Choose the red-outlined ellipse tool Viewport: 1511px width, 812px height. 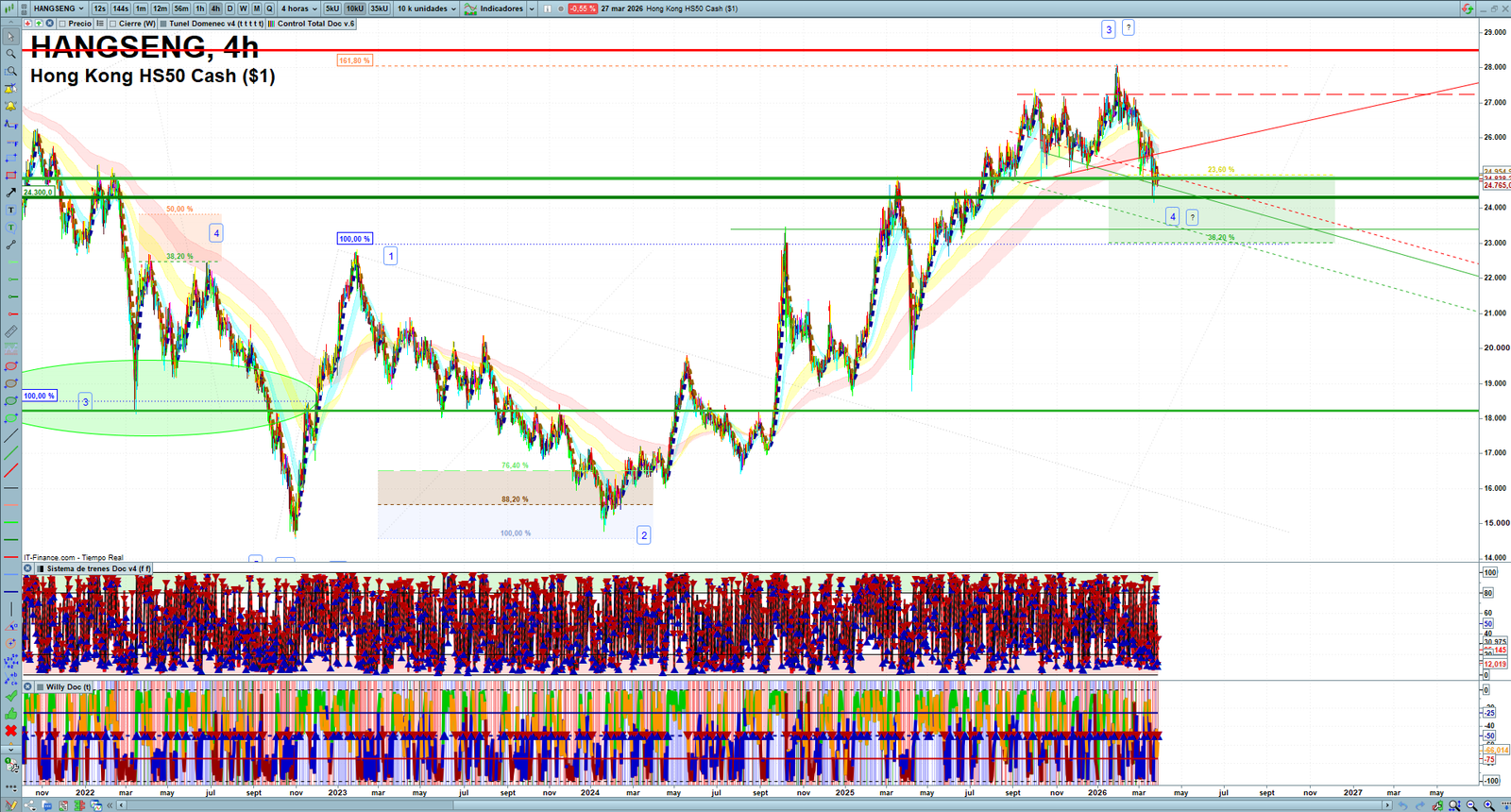click(x=10, y=366)
